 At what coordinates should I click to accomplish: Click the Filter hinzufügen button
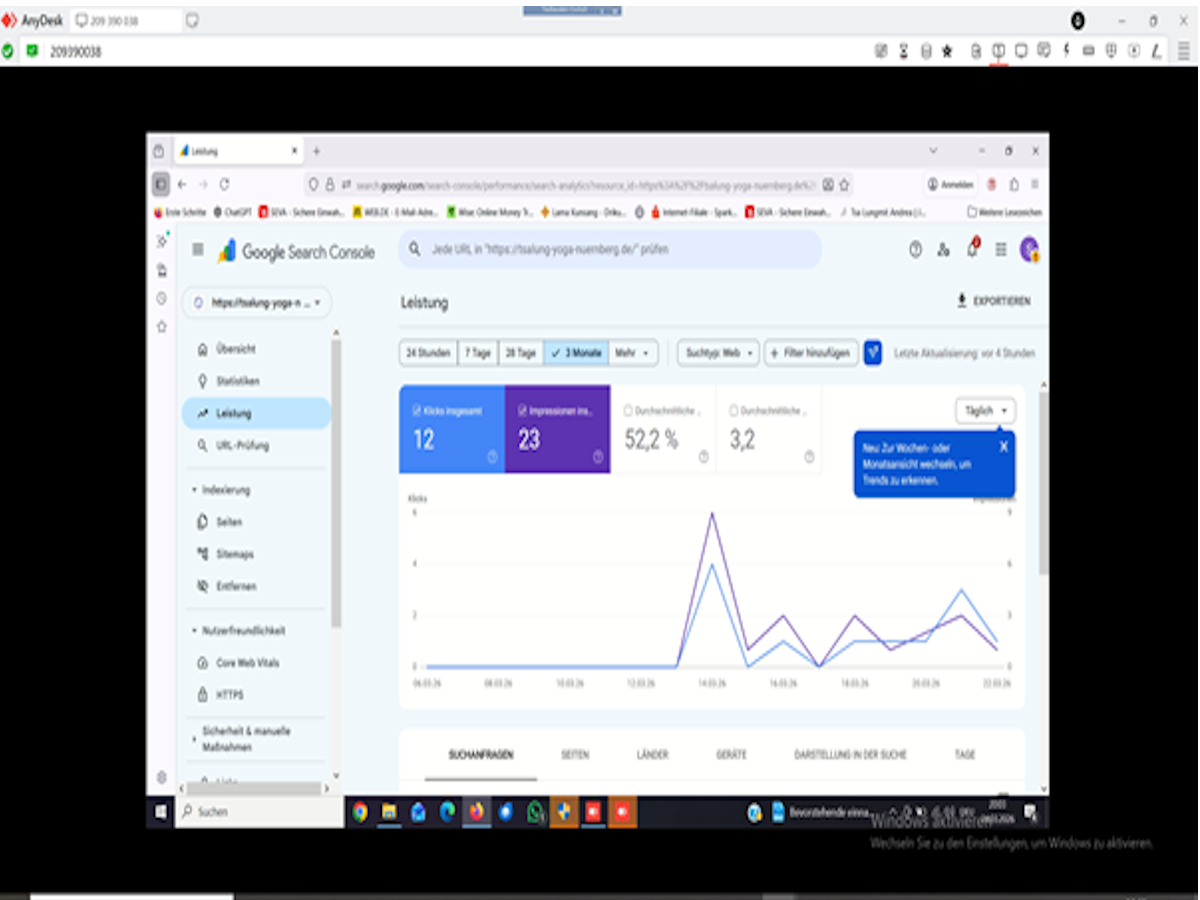click(x=811, y=353)
